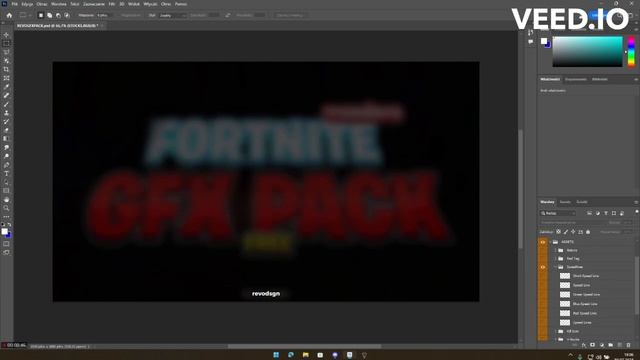Image resolution: width=640 pixels, height=360 pixels.
Task: Click the canvas vertical scrollbar
Action: pyautogui.click(x=520, y=189)
